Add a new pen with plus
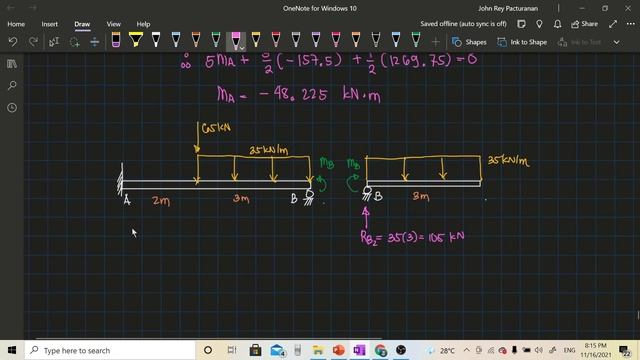 (x=436, y=42)
